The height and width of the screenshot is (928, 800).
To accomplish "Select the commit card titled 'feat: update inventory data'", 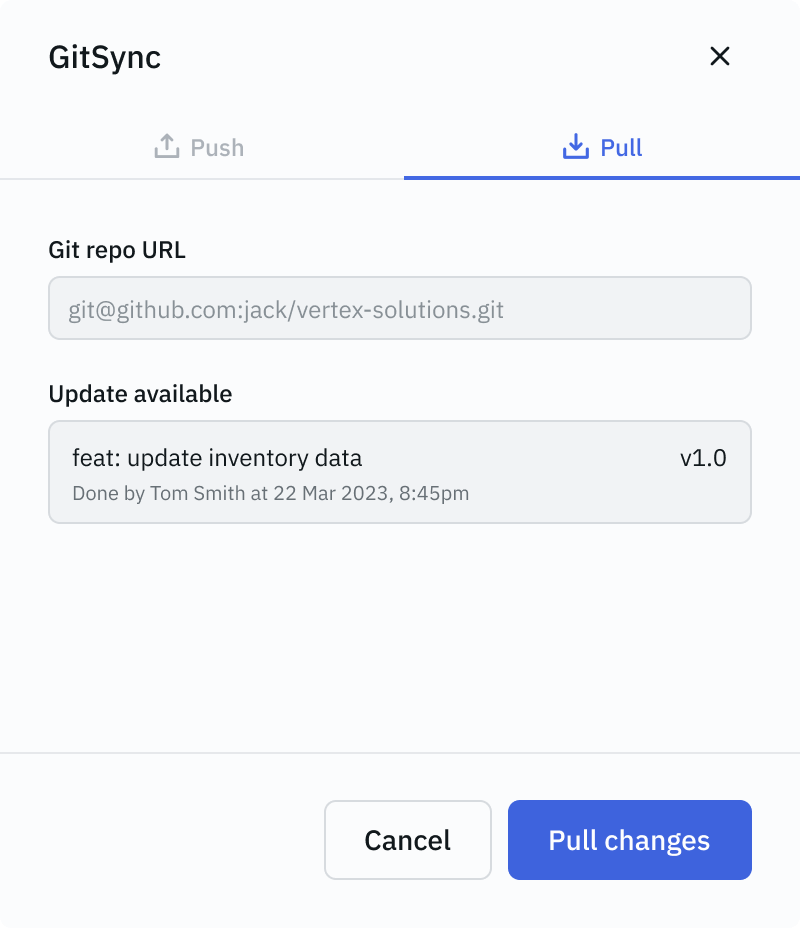I will point(399,471).
